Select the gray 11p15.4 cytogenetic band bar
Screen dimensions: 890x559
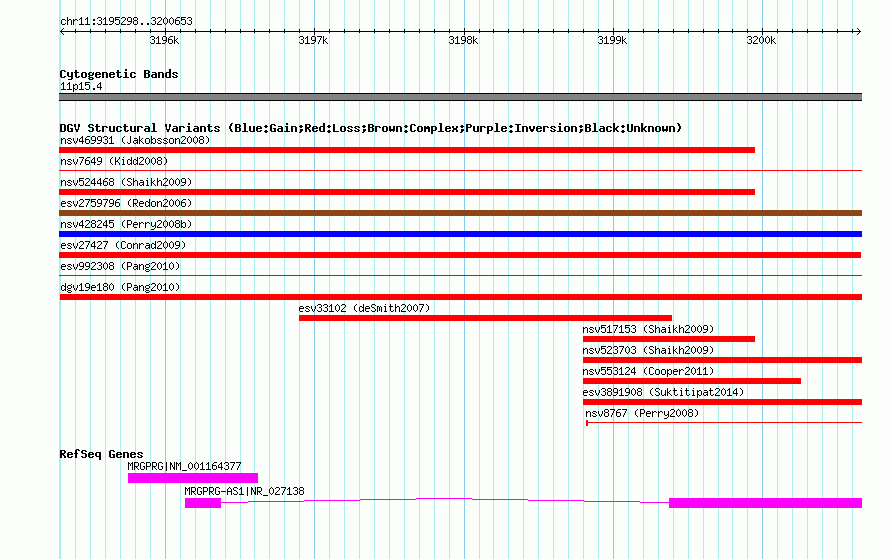460,97
